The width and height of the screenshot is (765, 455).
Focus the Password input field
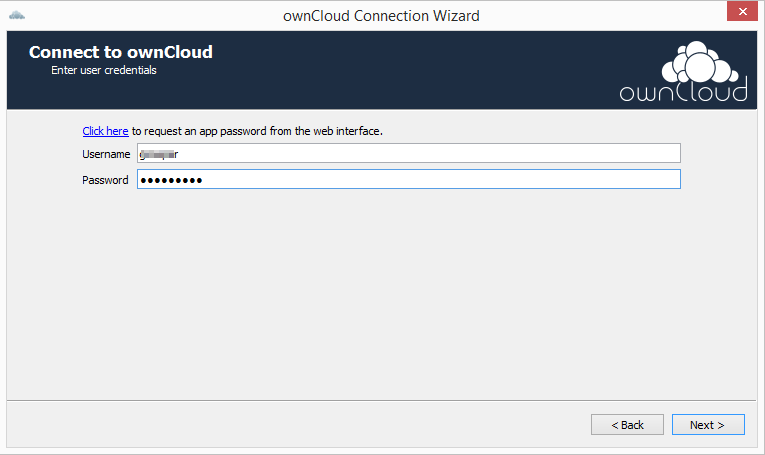[409, 179]
